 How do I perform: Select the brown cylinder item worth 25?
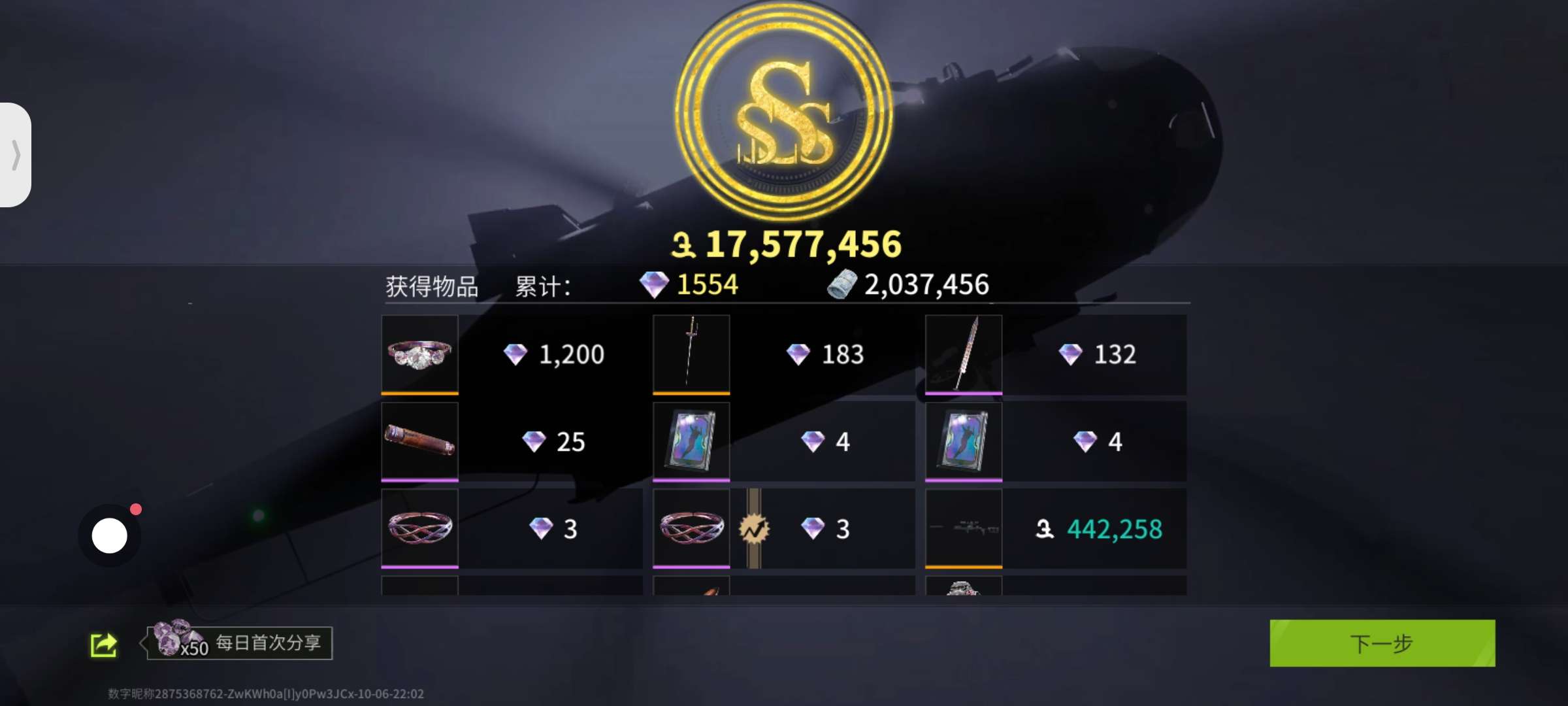(x=420, y=441)
